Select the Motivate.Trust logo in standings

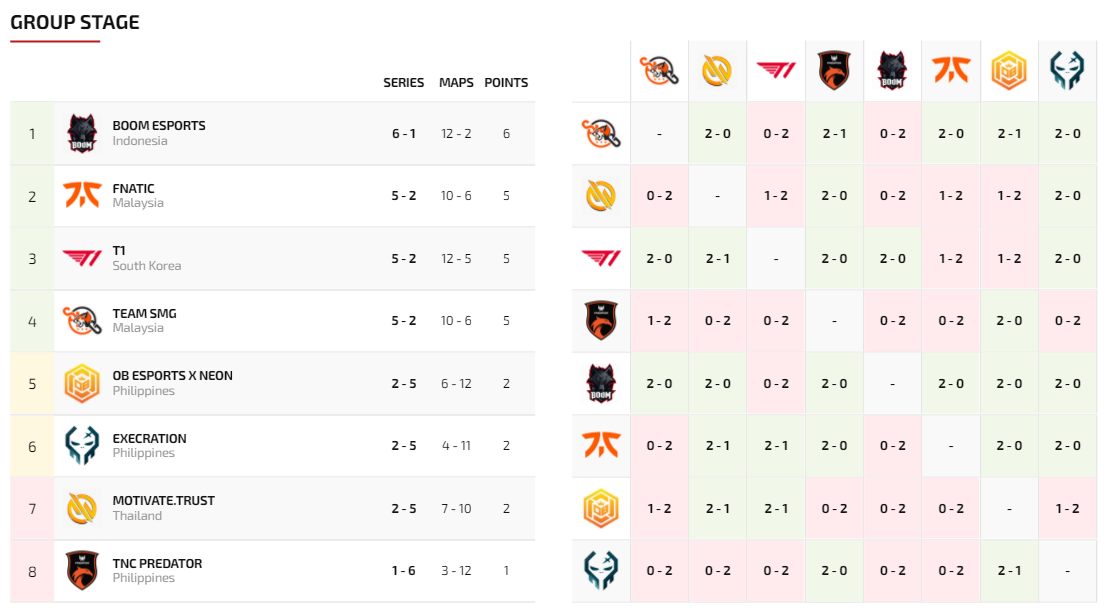[82, 509]
